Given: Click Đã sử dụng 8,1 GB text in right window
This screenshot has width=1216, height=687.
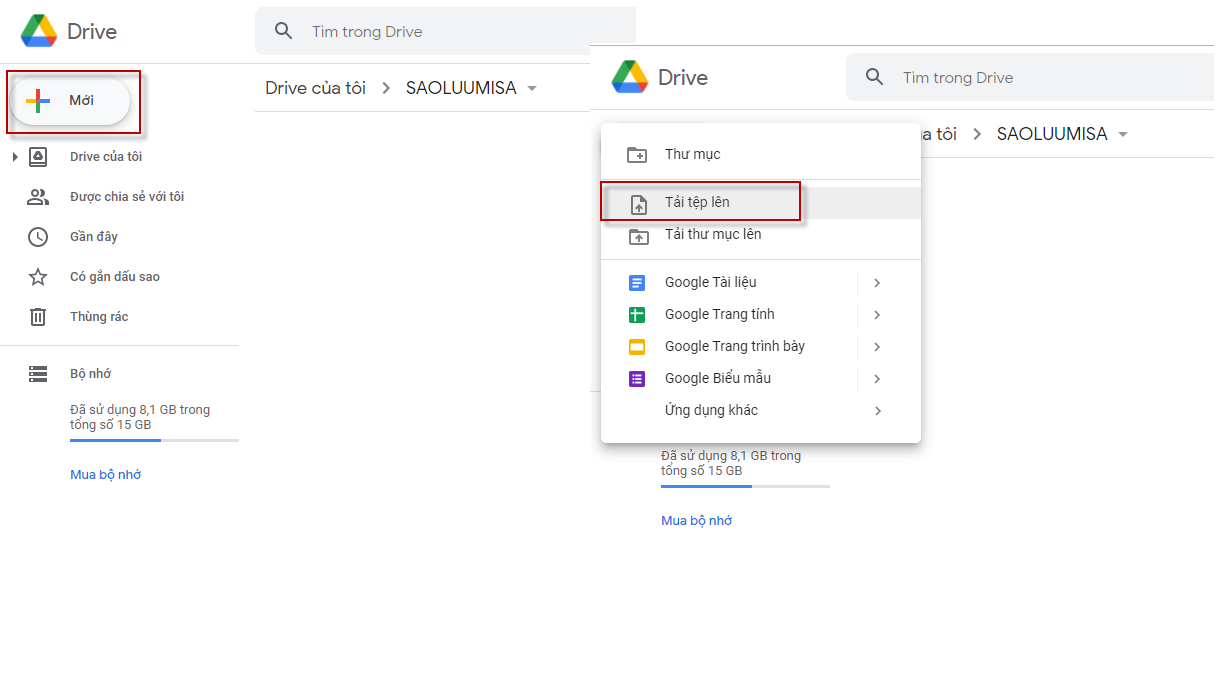Looking at the screenshot, I should [731, 463].
